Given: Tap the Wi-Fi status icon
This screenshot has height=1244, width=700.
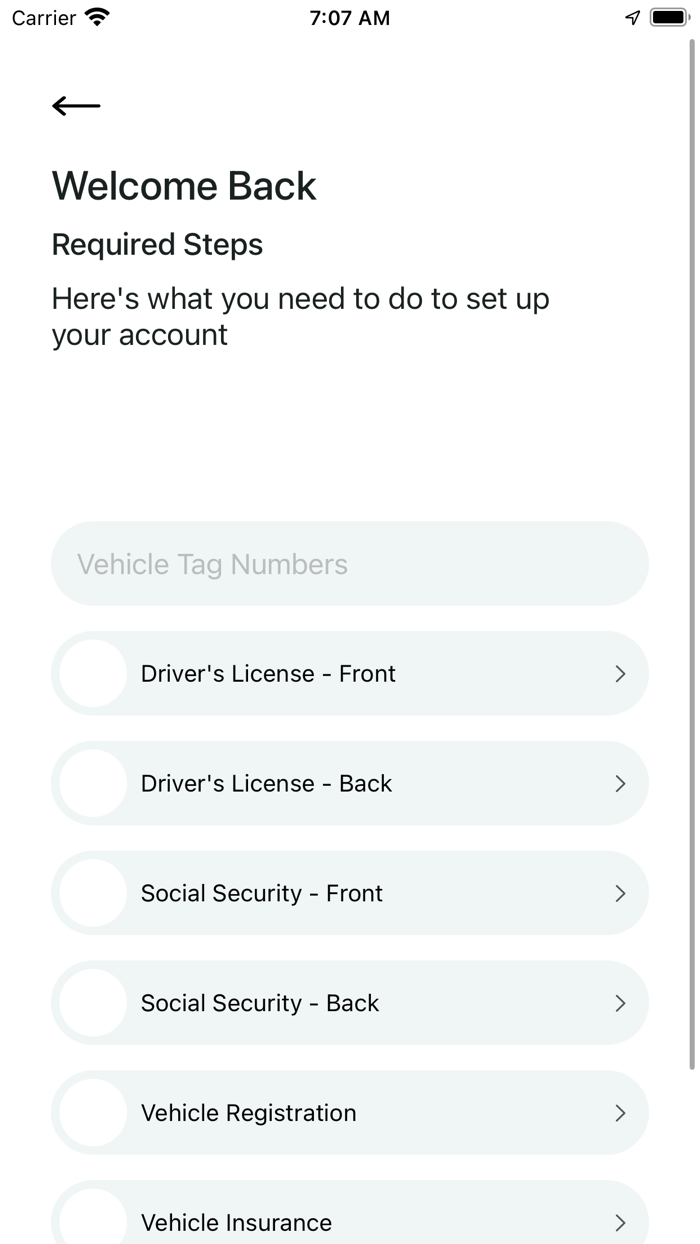Looking at the screenshot, I should 97,17.
